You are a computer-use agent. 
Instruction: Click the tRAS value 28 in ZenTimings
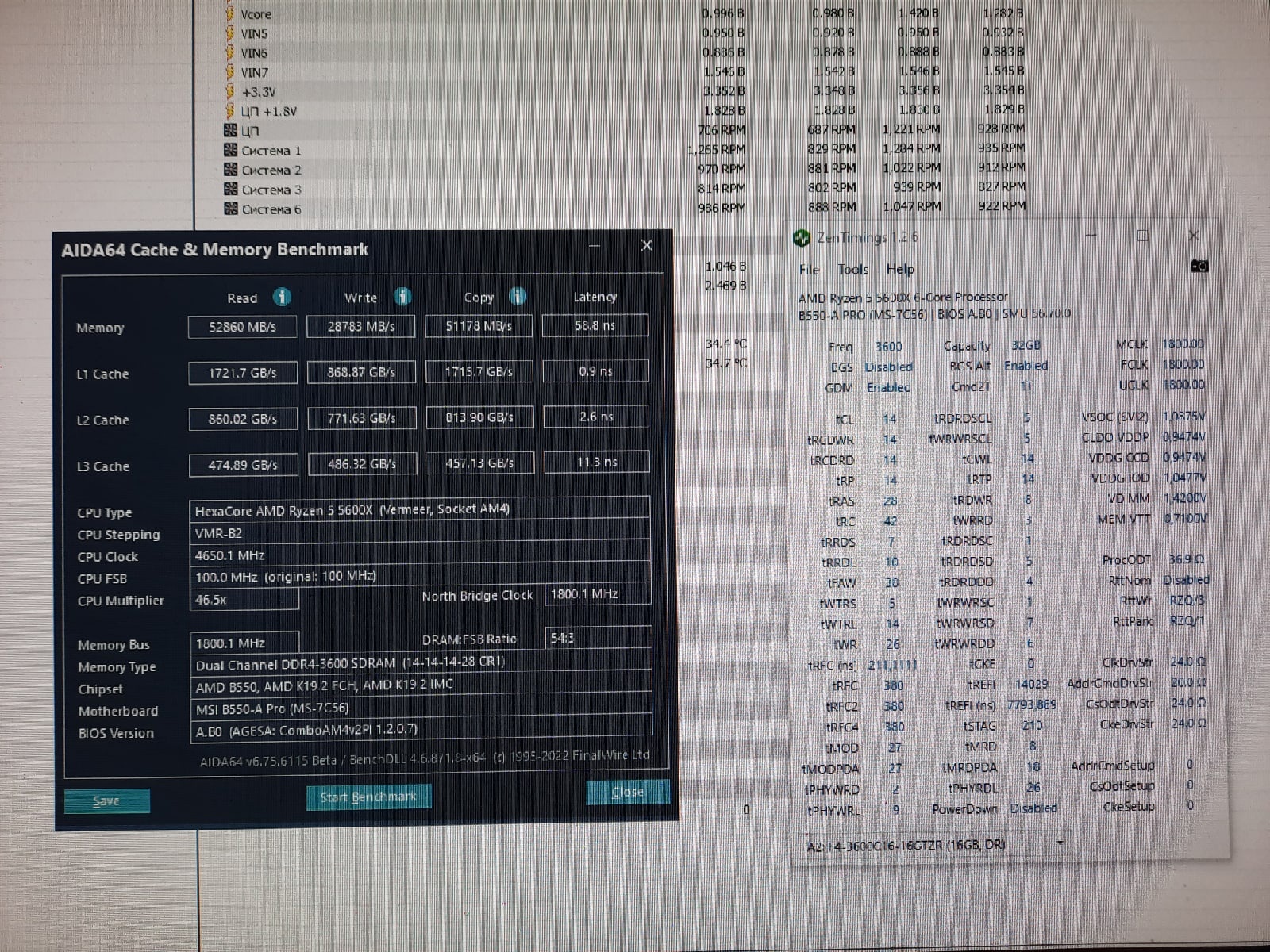click(891, 501)
